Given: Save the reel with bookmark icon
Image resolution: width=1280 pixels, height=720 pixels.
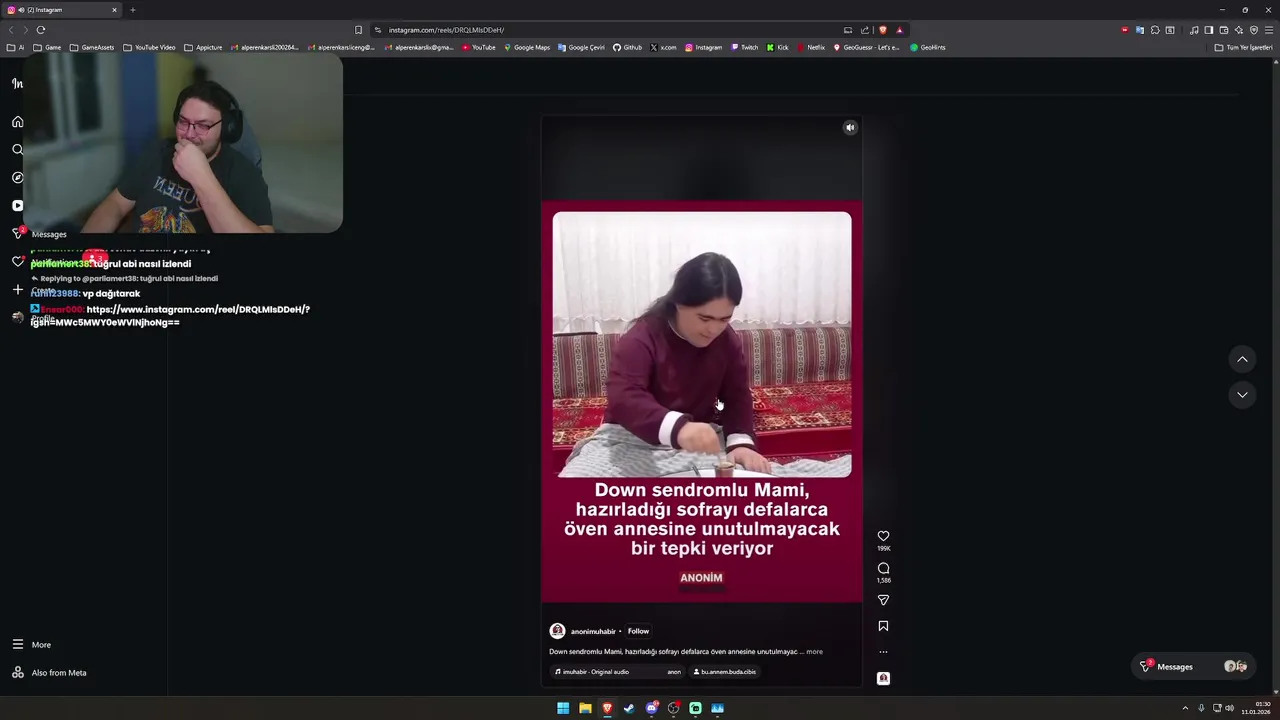Looking at the screenshot, I should click(x=883, y=626).
